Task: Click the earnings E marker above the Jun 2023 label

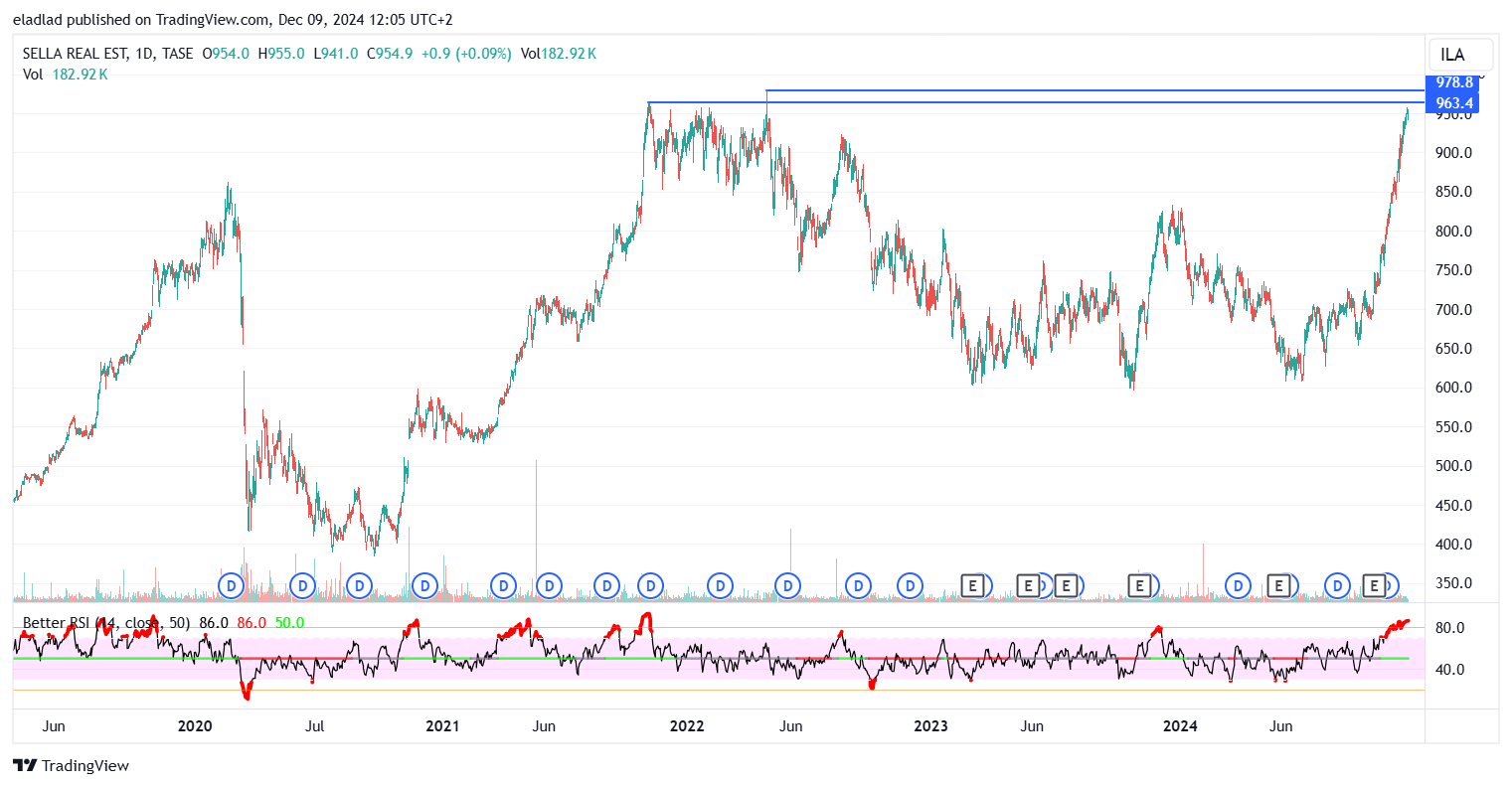Action: tap(1029, 585)
